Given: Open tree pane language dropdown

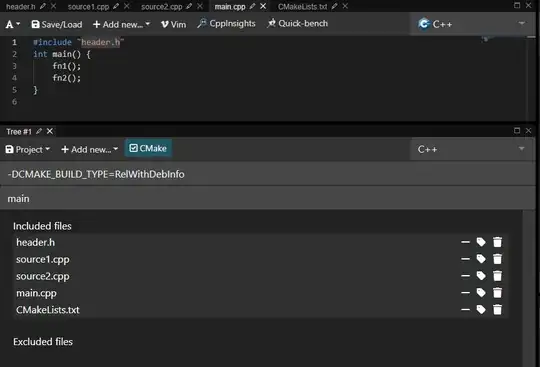Looking at the screenshot, I should (472, 149).
